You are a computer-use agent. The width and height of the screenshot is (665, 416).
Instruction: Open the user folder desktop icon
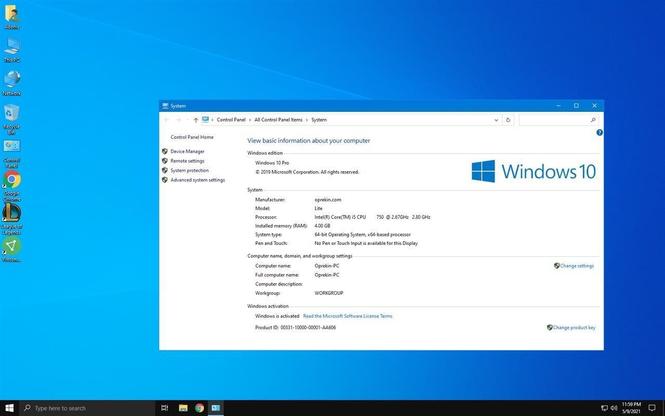12,17
